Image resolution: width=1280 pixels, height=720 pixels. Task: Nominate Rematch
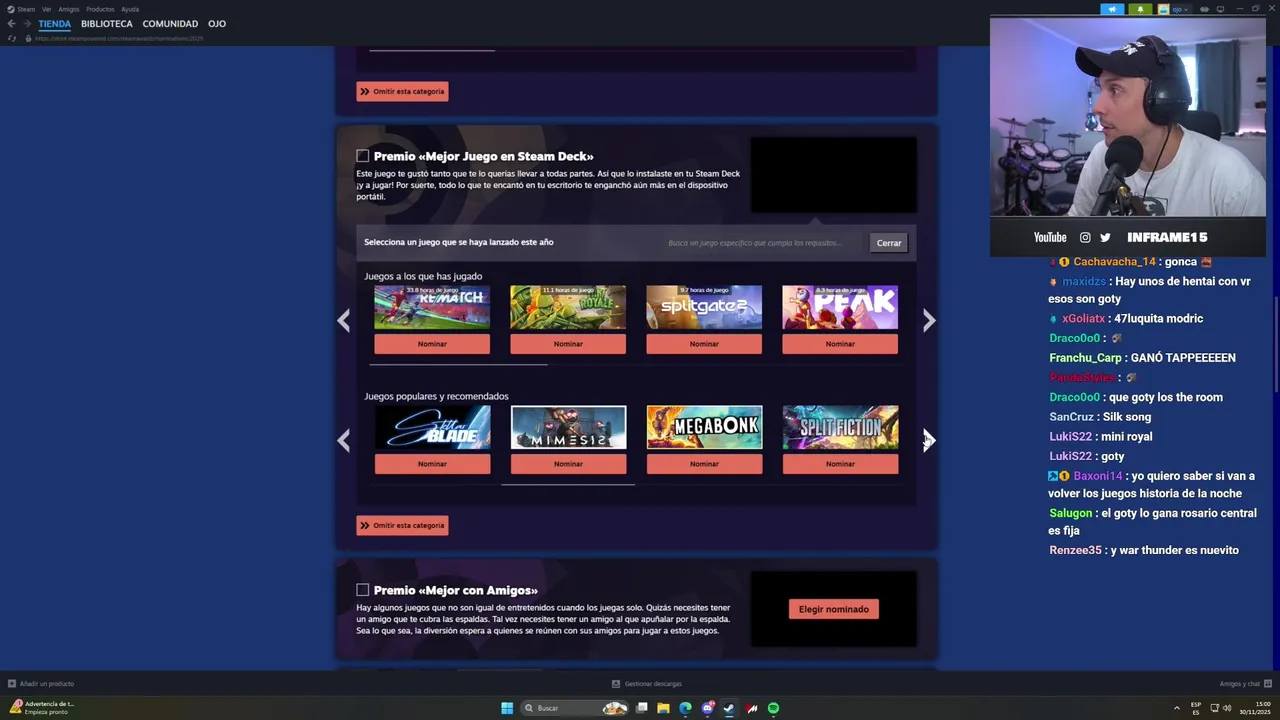coord(432,344)
